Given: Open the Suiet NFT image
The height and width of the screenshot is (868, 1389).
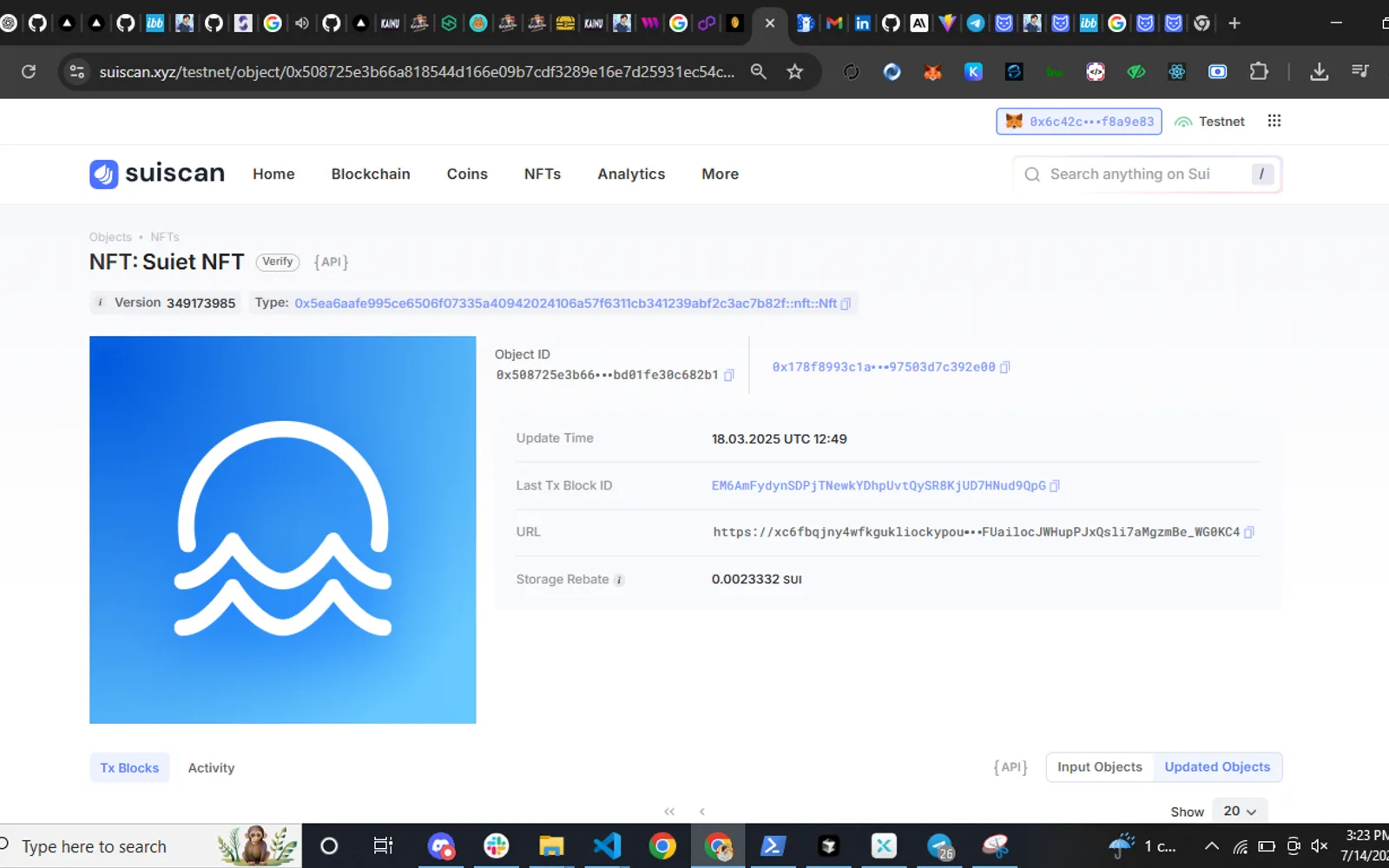Looking at the screenshot, I should coord(282,529).
